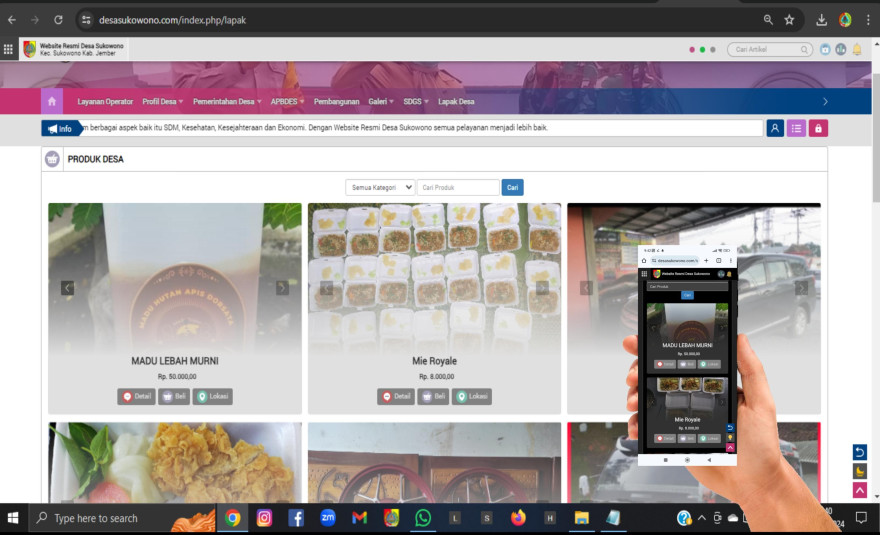Open the Layanan Operator menu item
Viewport: 880px width, 535px height.
click(105, 101)
